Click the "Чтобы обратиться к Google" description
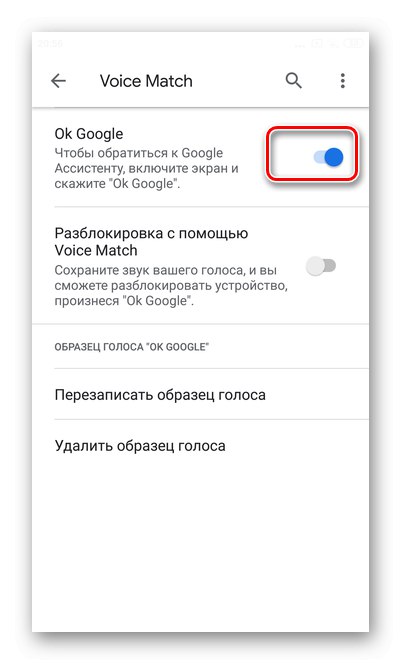Viewport: 401px width, 664px height. pos(147,168)
